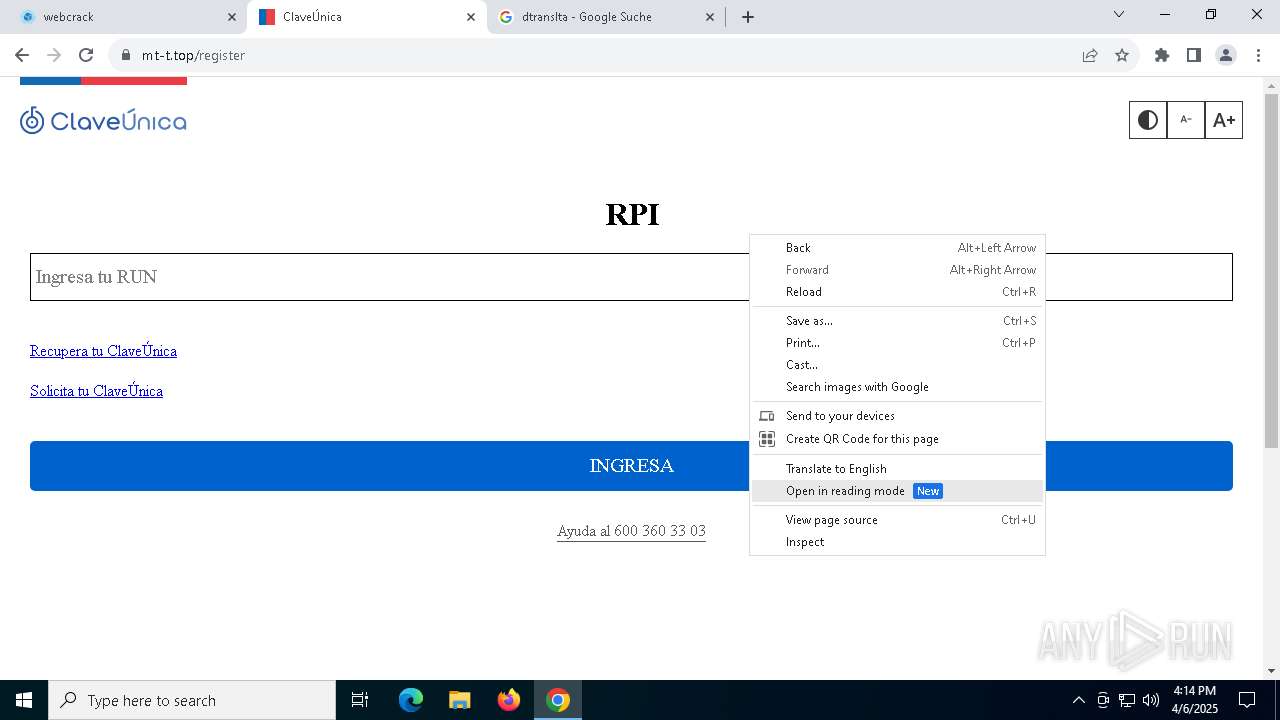1280x720 pixels.
Task: Open the Extensions puzzle icon
Action: click(x=1162, y=55)
